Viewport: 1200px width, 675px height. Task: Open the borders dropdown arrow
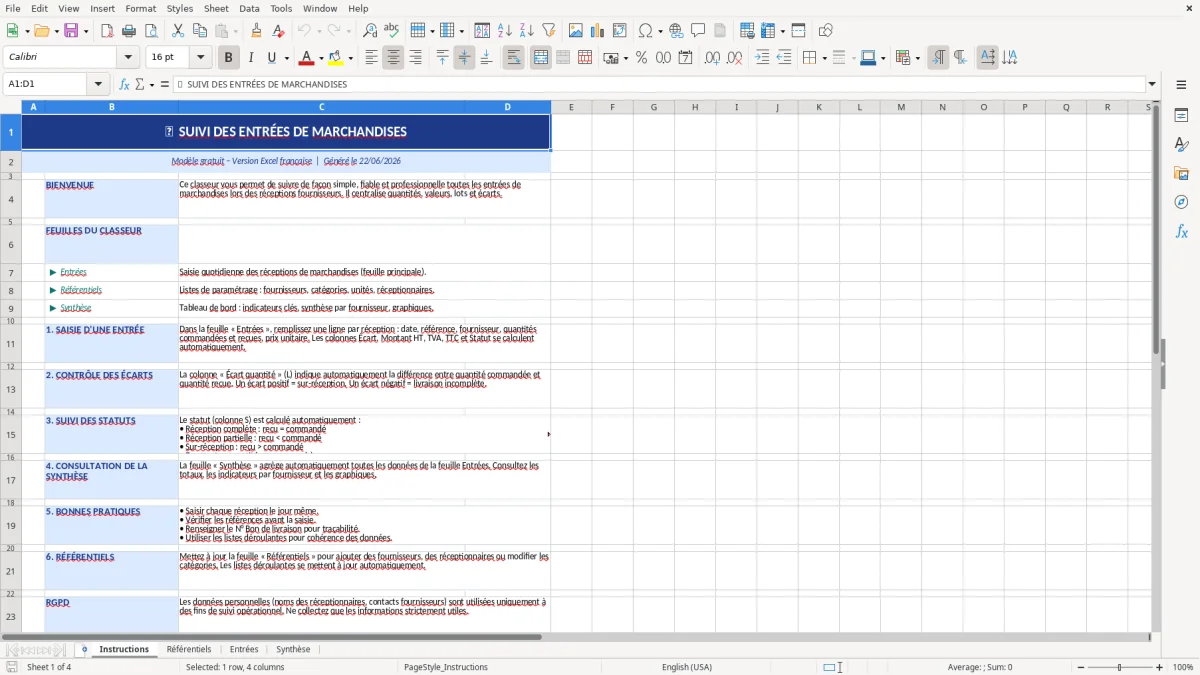pyautogui.click(x=826, y=58)
